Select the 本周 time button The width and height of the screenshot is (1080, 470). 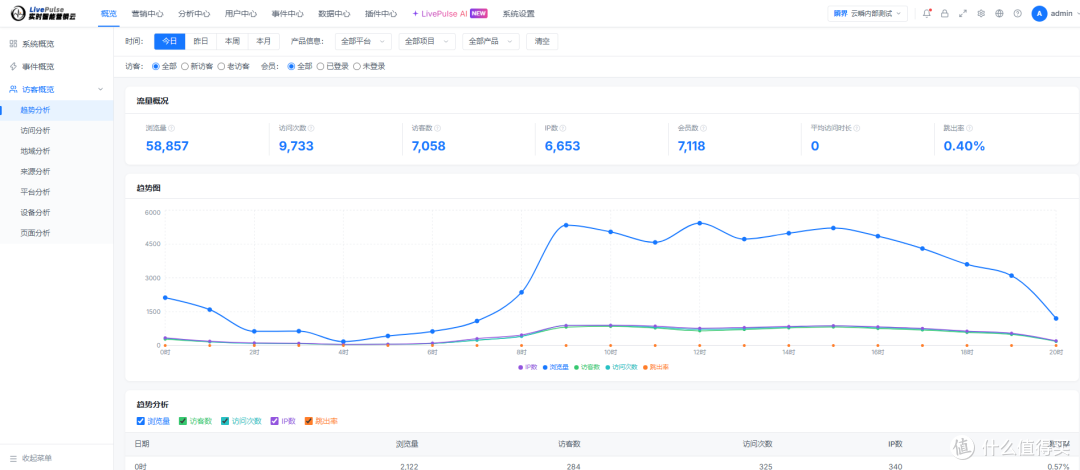click(x=232, y=41)
